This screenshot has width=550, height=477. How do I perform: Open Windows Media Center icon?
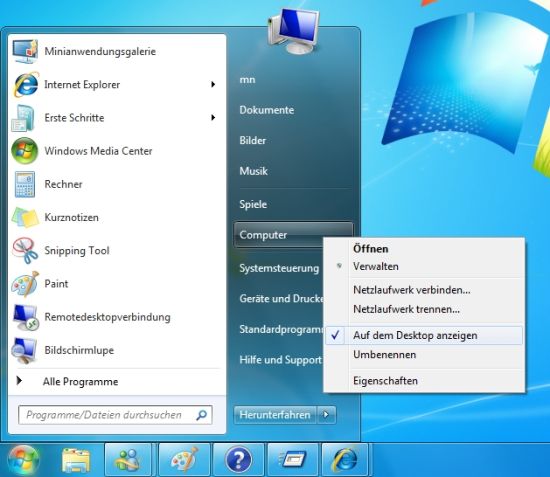click(x=25, y=151)
